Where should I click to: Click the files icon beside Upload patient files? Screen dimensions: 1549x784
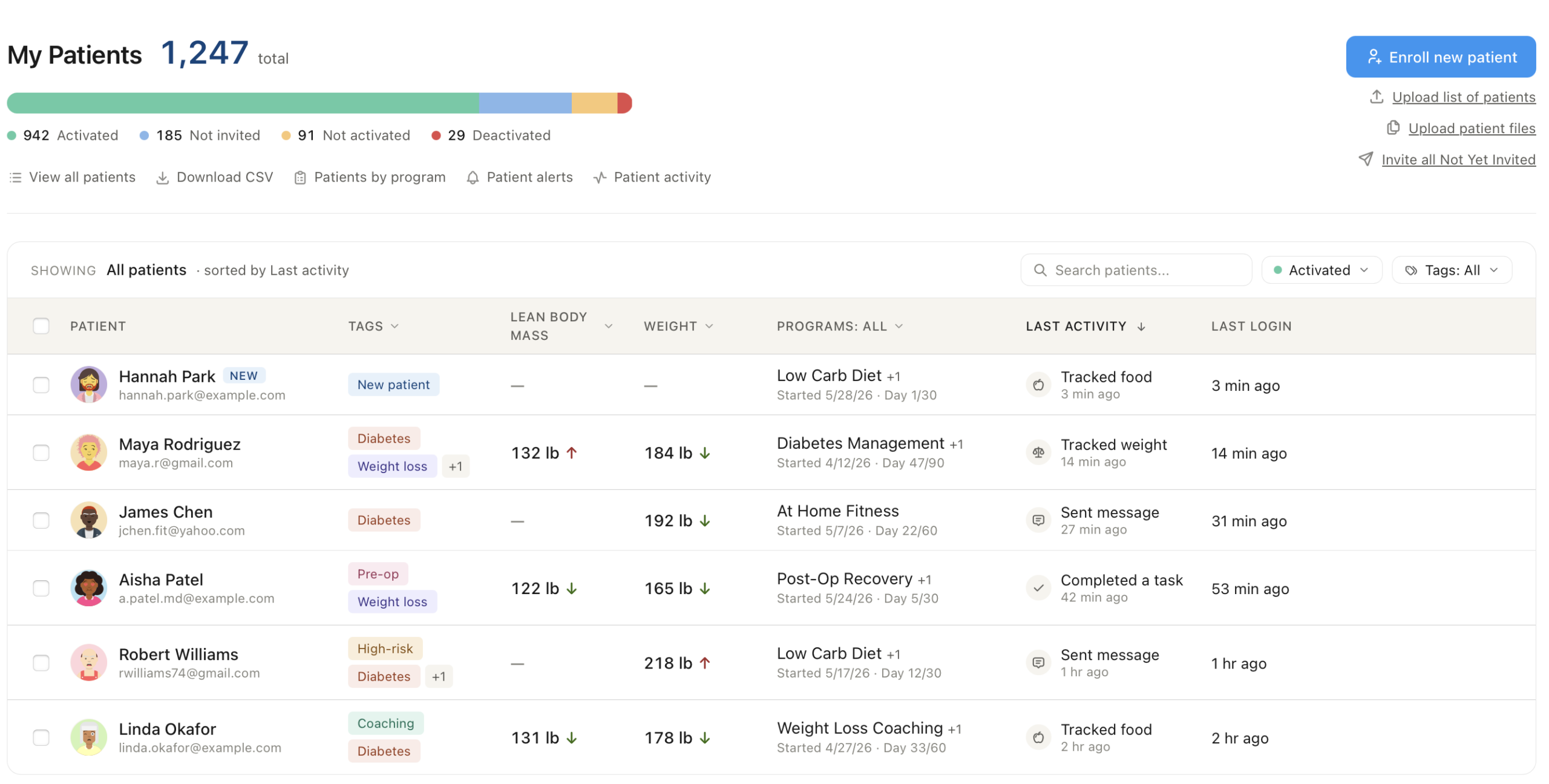[1392, 128]
